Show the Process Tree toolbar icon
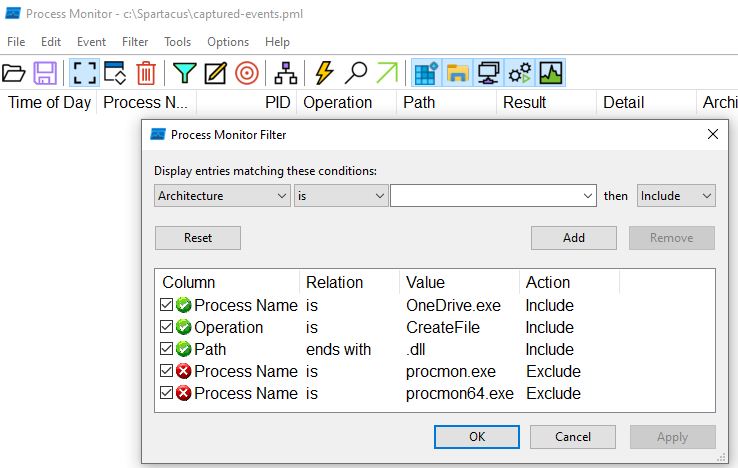 (286, 73)
